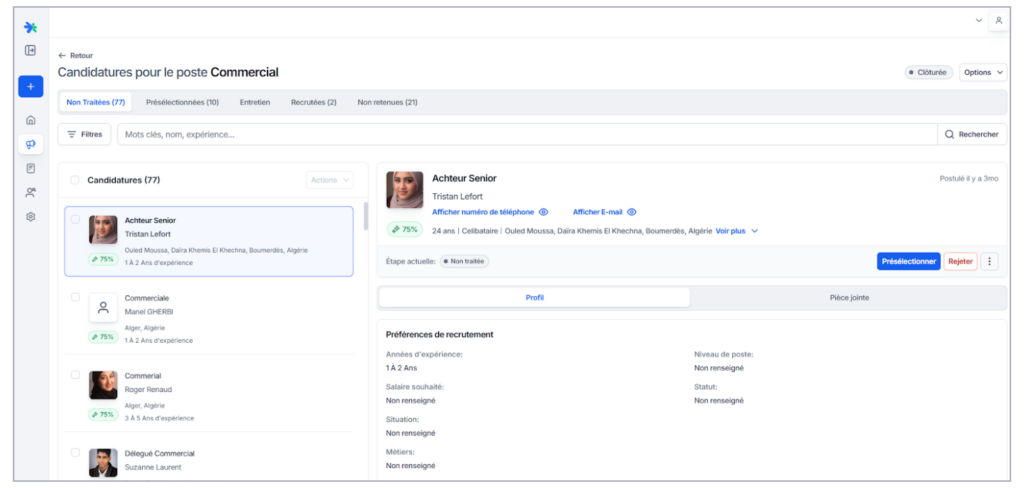Open the user profile icon top right

coord(998,20)
